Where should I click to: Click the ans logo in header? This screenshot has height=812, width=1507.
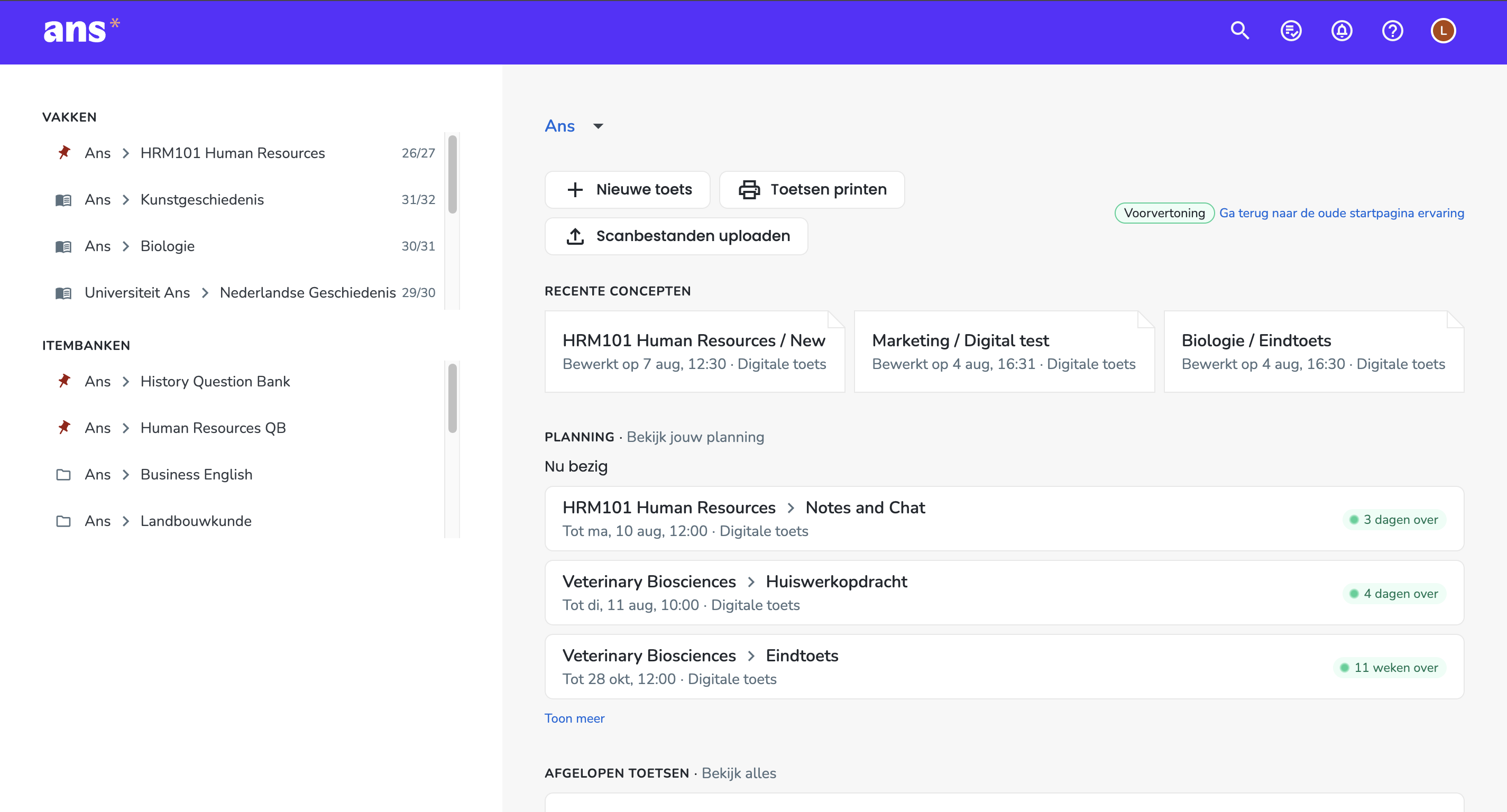pos(81,31)
